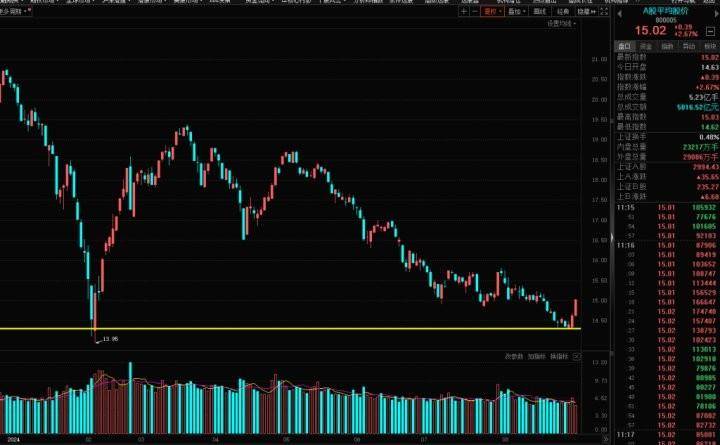Click the minus zoom-out chart icon
The image size is (720, 445).
click(x=474, y=11)
